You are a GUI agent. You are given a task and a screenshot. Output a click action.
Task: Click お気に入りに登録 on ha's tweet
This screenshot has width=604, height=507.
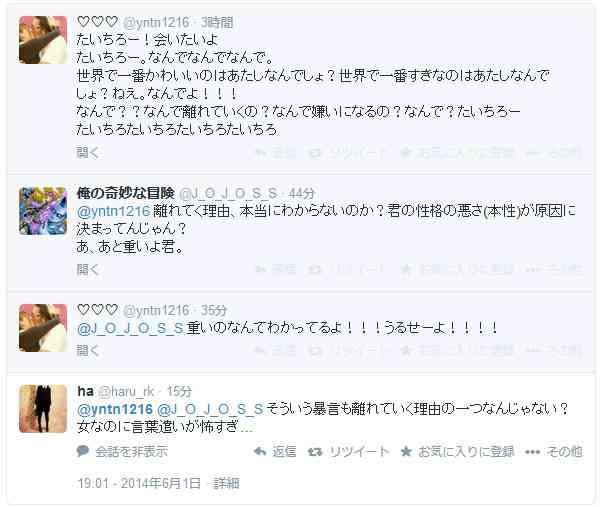[466, 452]
